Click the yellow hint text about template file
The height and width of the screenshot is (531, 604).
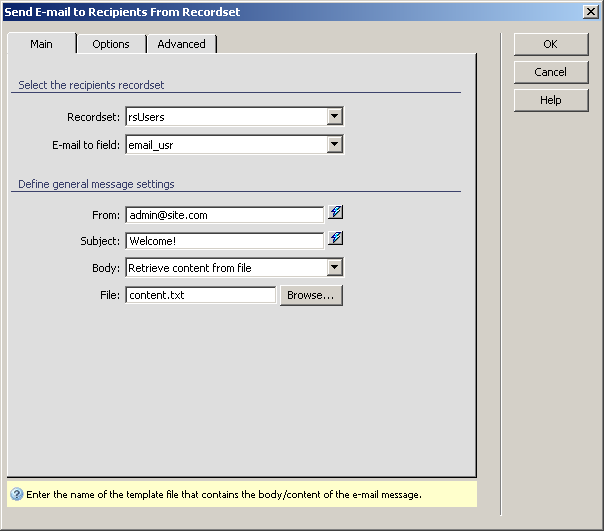tap(225, 494)
